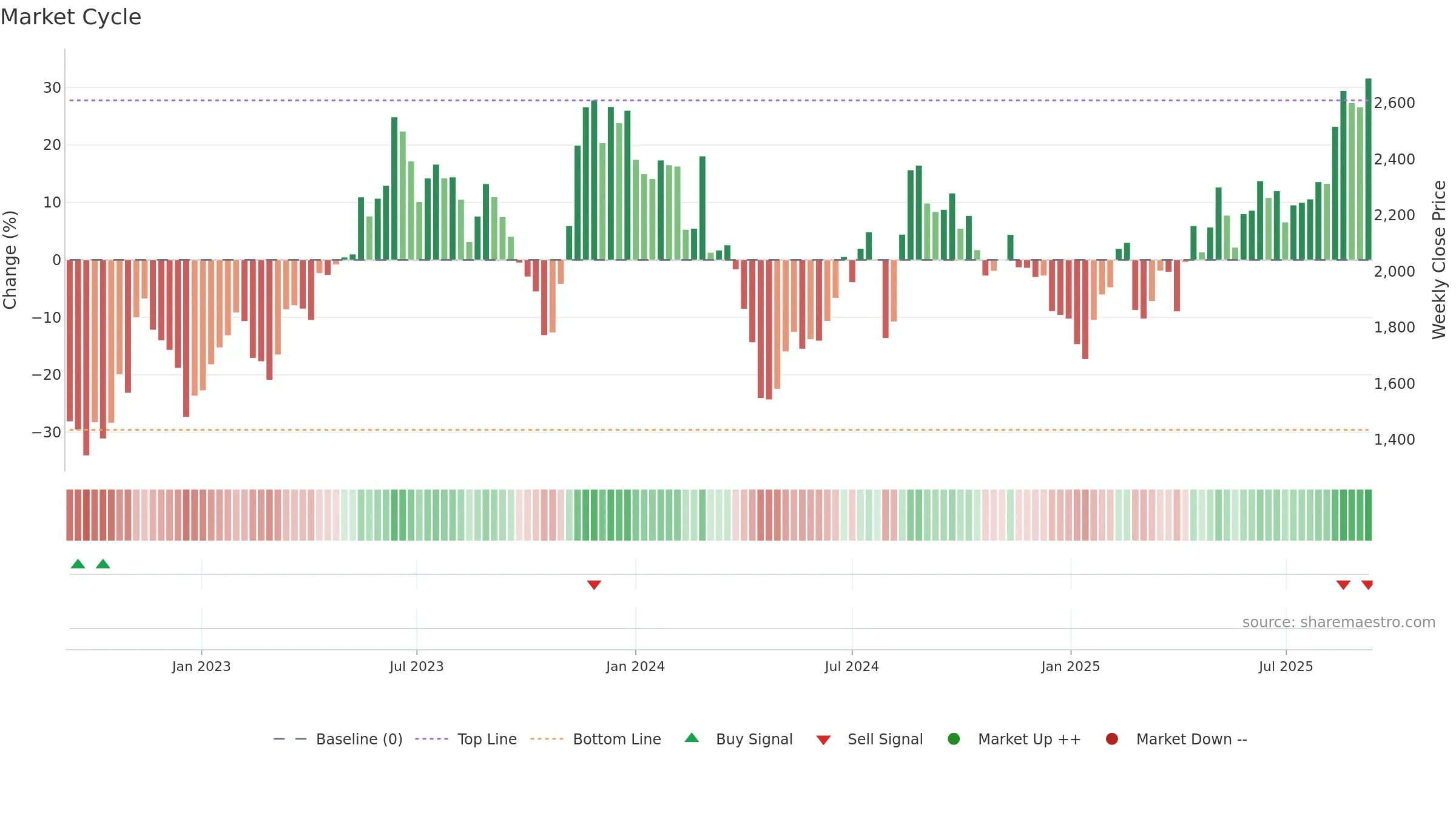The width and height of the screenshot is (1456, 819).
Task: Click the Jan 2024 x-axis label
Action: pos(636,666)
